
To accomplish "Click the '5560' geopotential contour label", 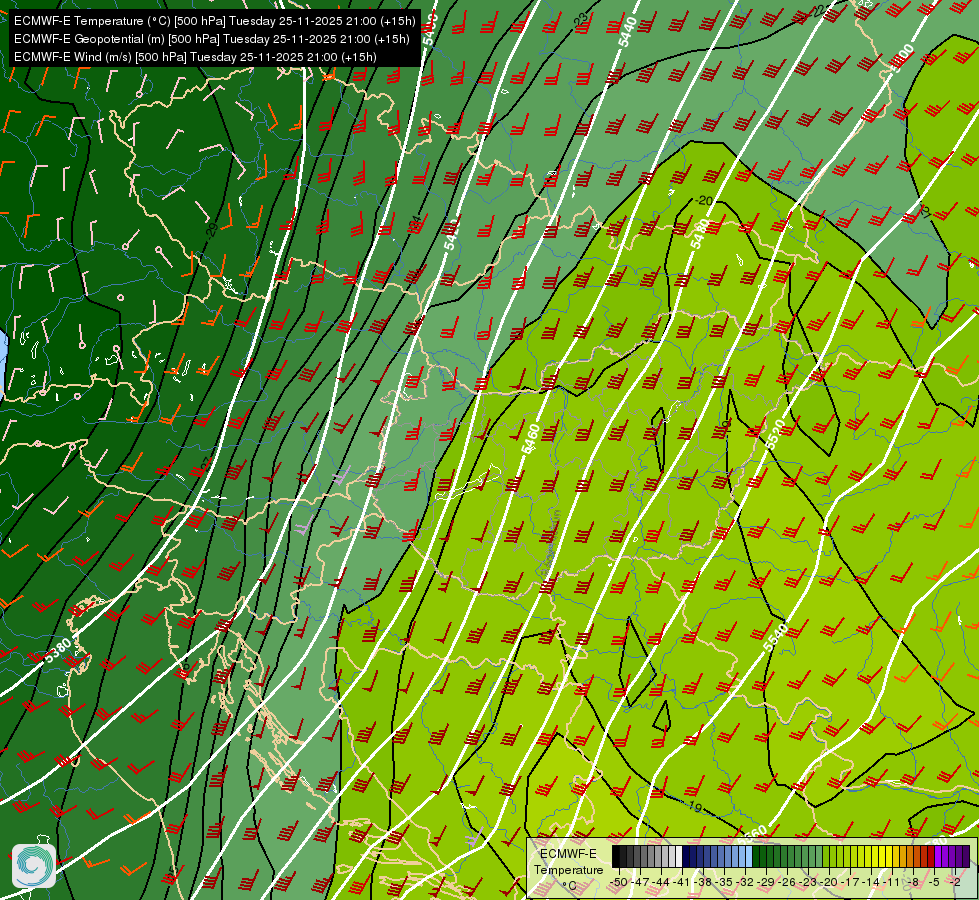I will click(x=752, y=834).
